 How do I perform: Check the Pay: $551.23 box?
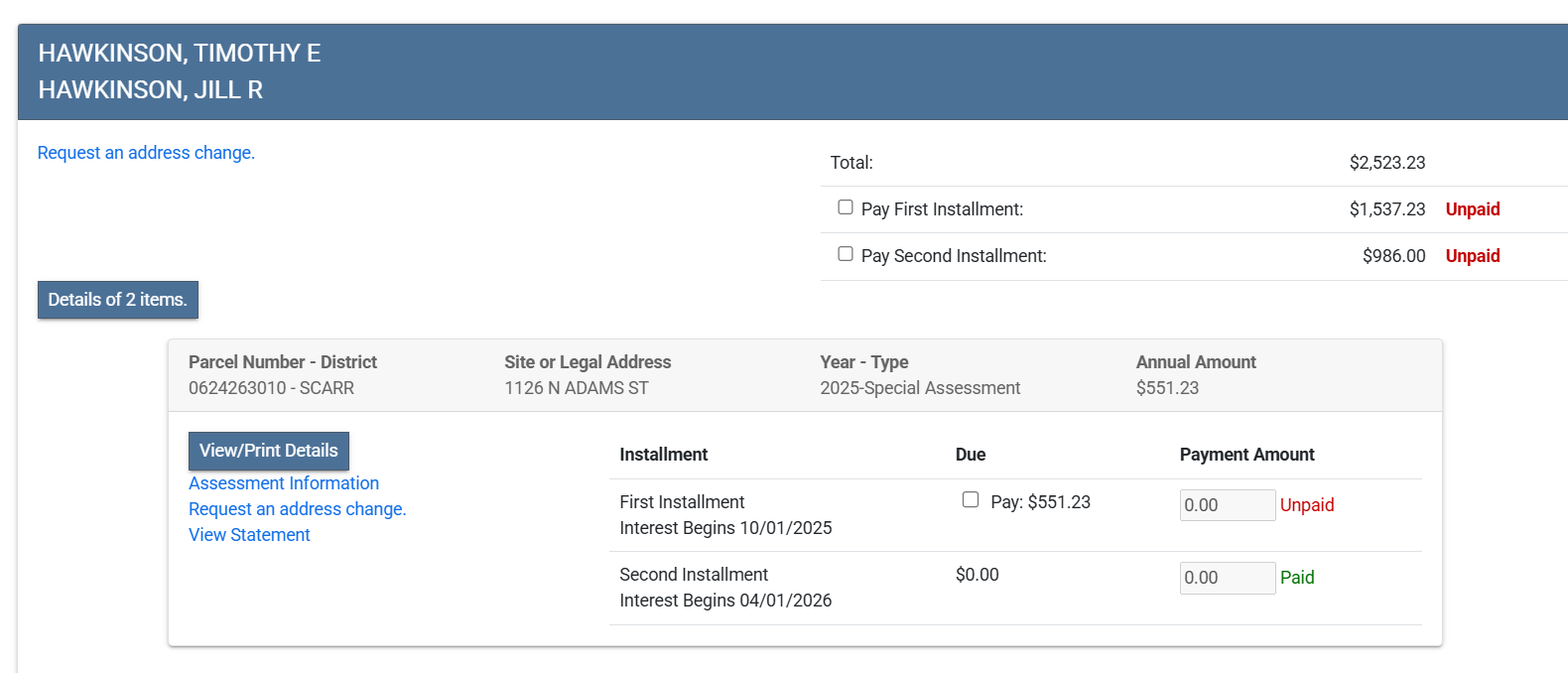pos(971,500)
